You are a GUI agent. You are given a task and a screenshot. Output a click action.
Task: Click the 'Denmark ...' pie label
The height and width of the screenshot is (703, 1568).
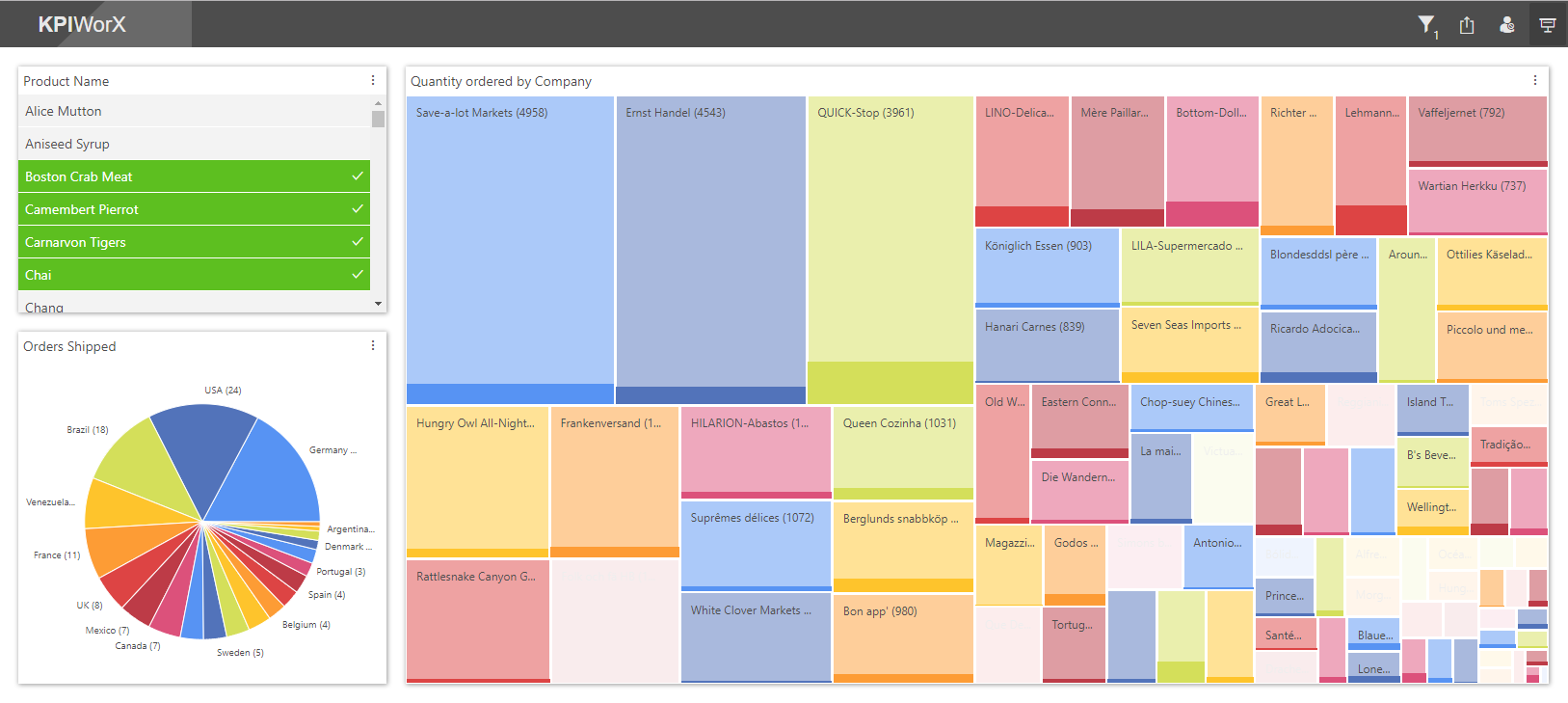(x=349, y=547)
